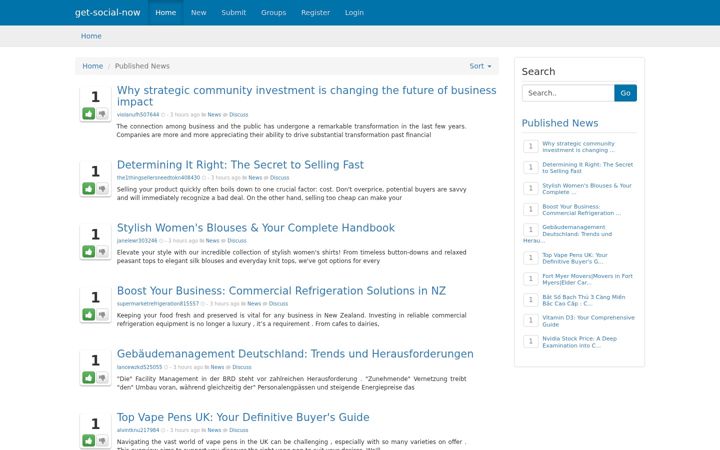Image resolution: width=720 pixels, height=450 pixels.
Task: Open the Groups page
Action: [x=274, y=12]
